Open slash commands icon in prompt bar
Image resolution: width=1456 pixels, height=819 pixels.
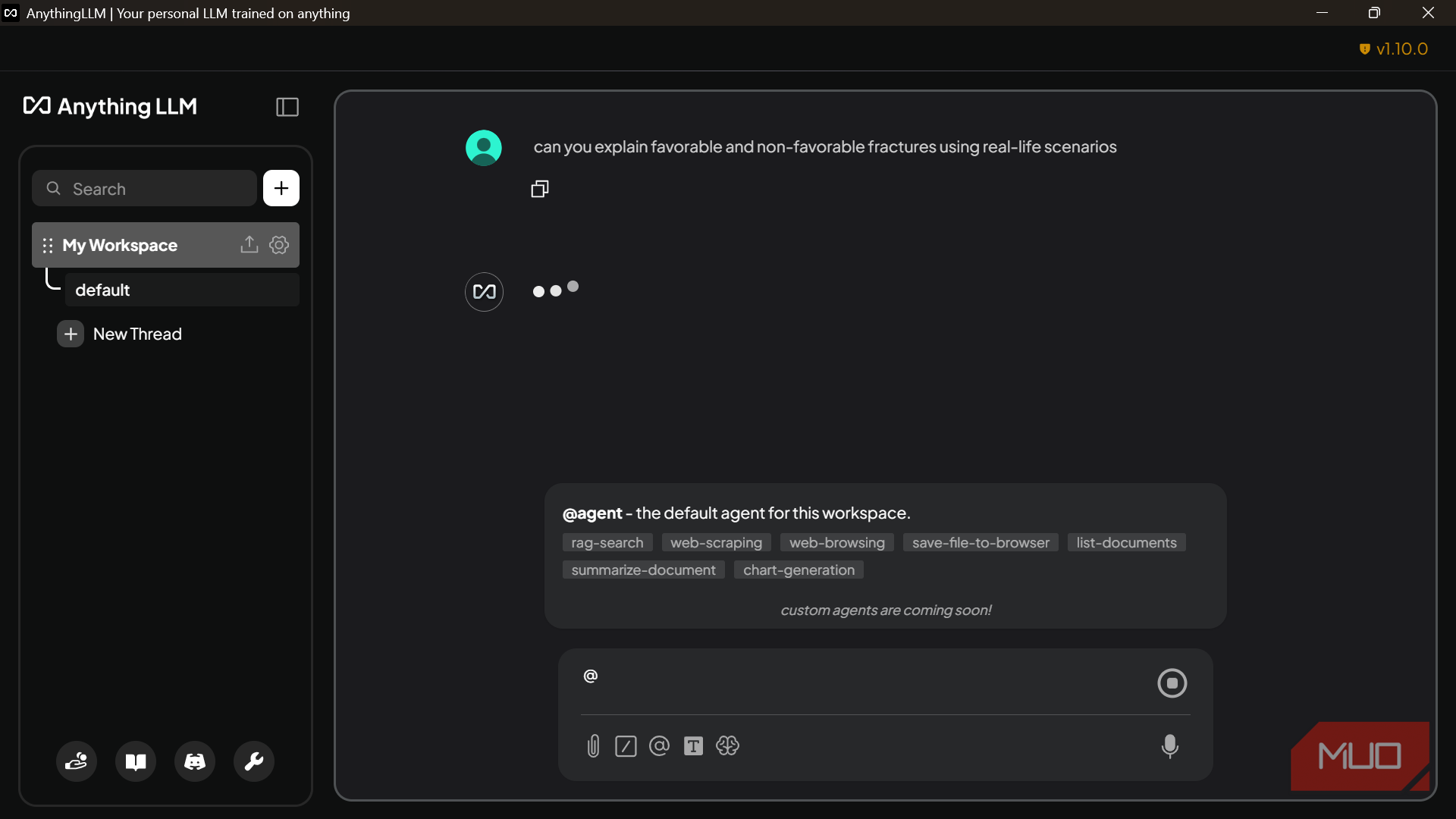coord(626,746)
